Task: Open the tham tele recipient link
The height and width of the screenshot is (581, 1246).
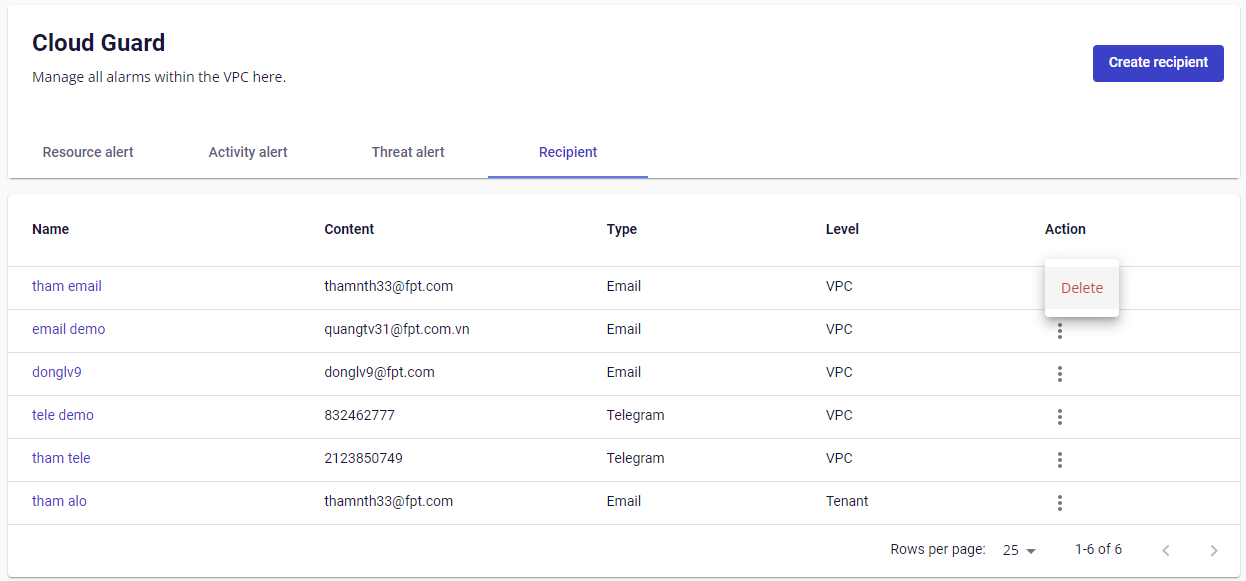Action: 61,458
